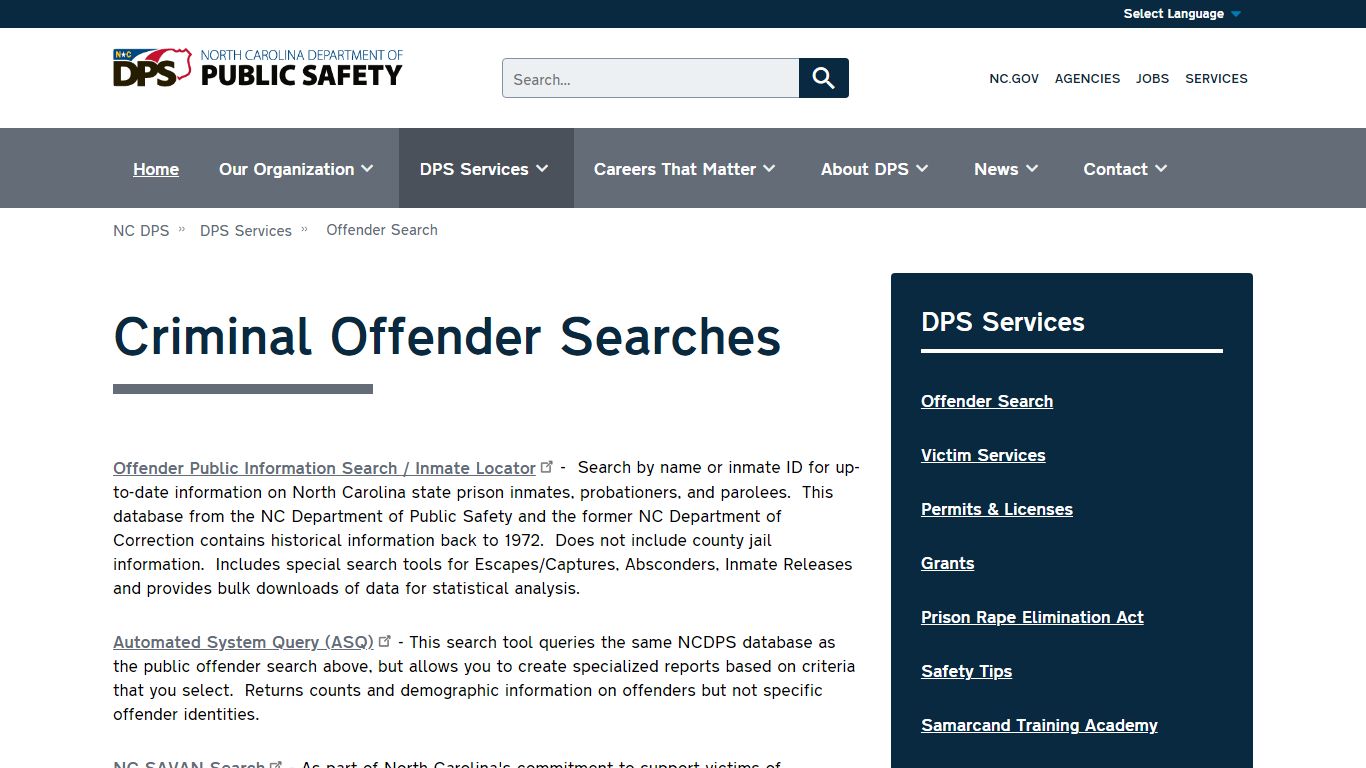
Task: Open Grants sidebar link
Action: click(948, 563)
